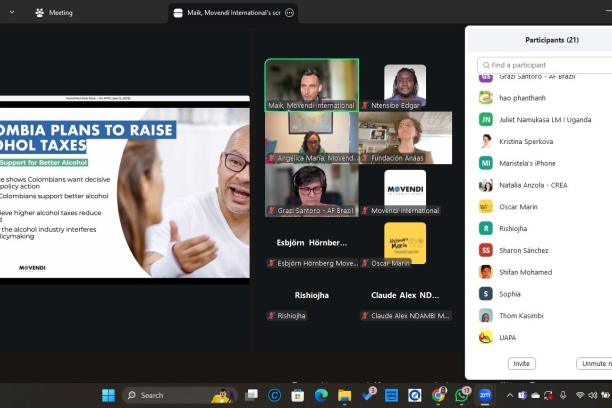612x408 pixels.
Task: Open WhatsApp from the taskbar
Action: pos(462,395)
